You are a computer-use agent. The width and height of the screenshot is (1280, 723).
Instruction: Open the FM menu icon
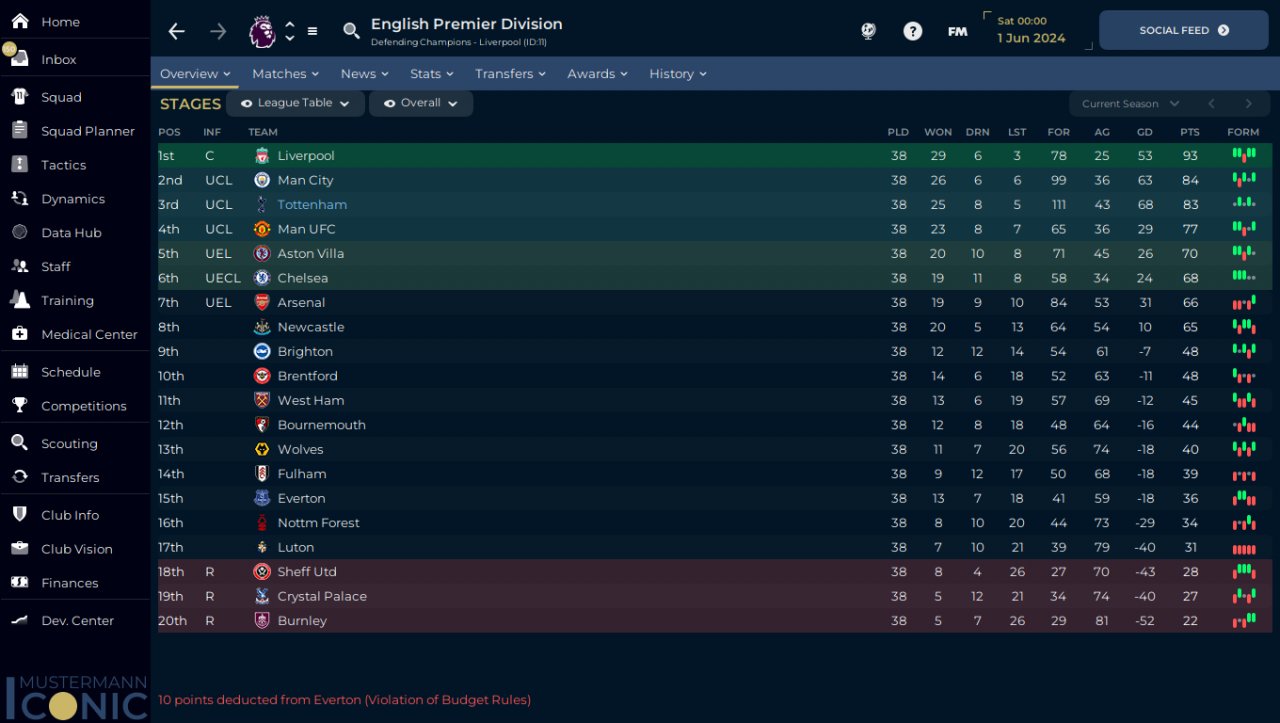[957, 31]
